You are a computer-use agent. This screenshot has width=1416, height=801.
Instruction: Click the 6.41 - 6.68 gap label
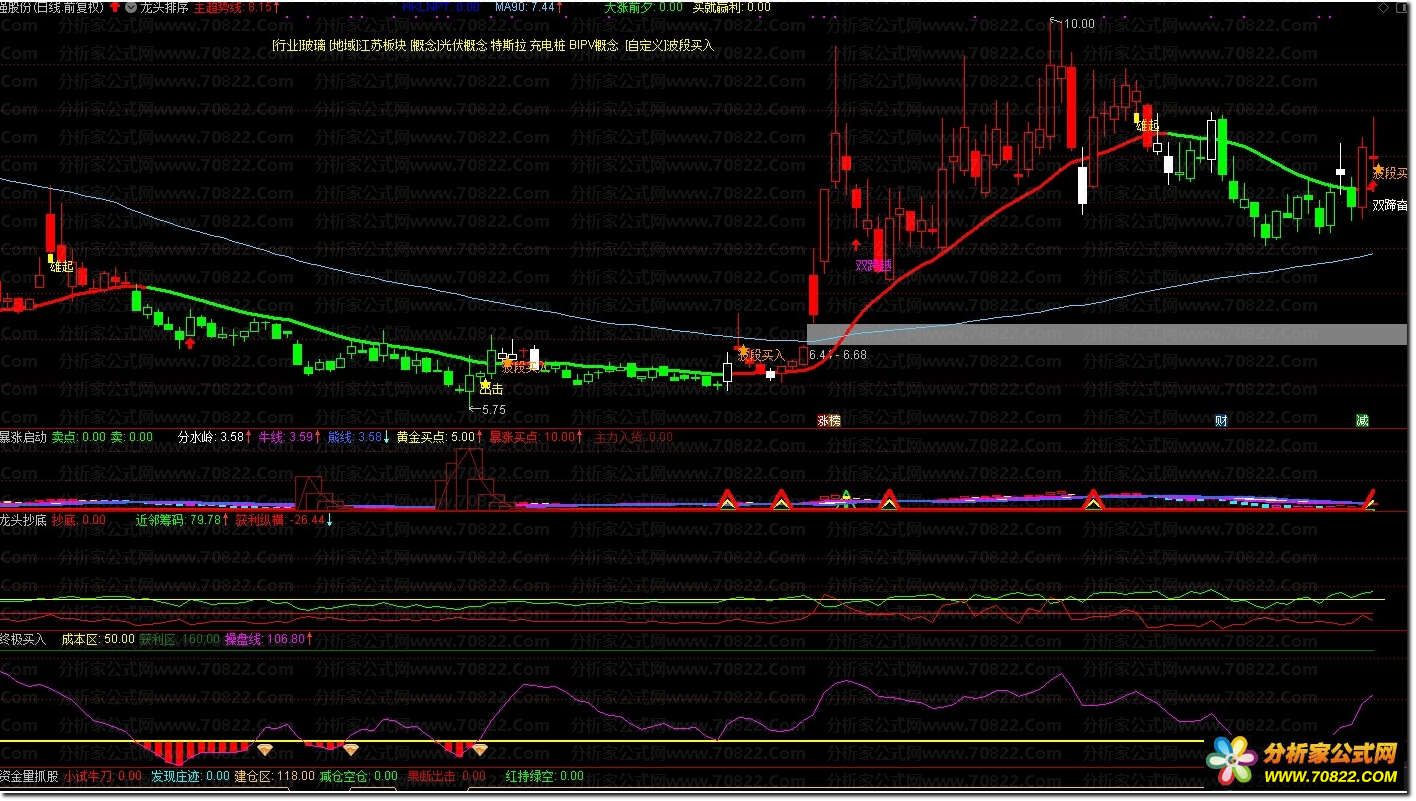coord(837,355)
